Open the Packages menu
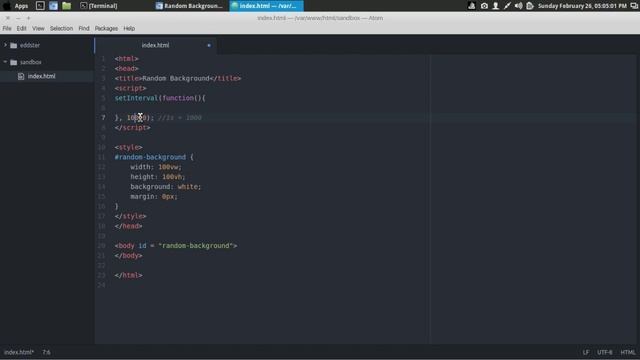The image size is (640, 360). [x=106, y=29]
